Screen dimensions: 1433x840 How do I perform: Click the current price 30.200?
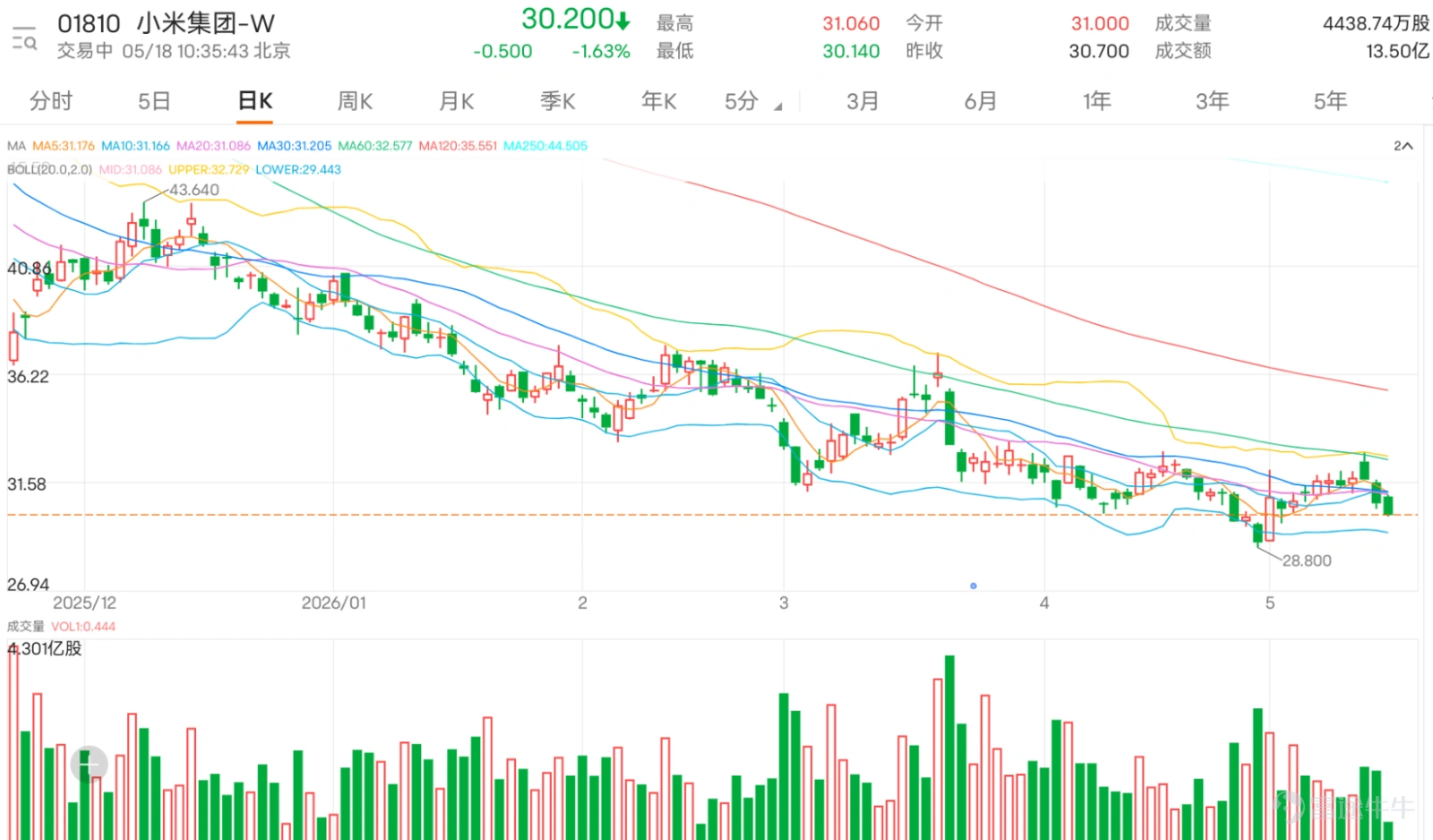pyautogui.click(x=576, y=19)
